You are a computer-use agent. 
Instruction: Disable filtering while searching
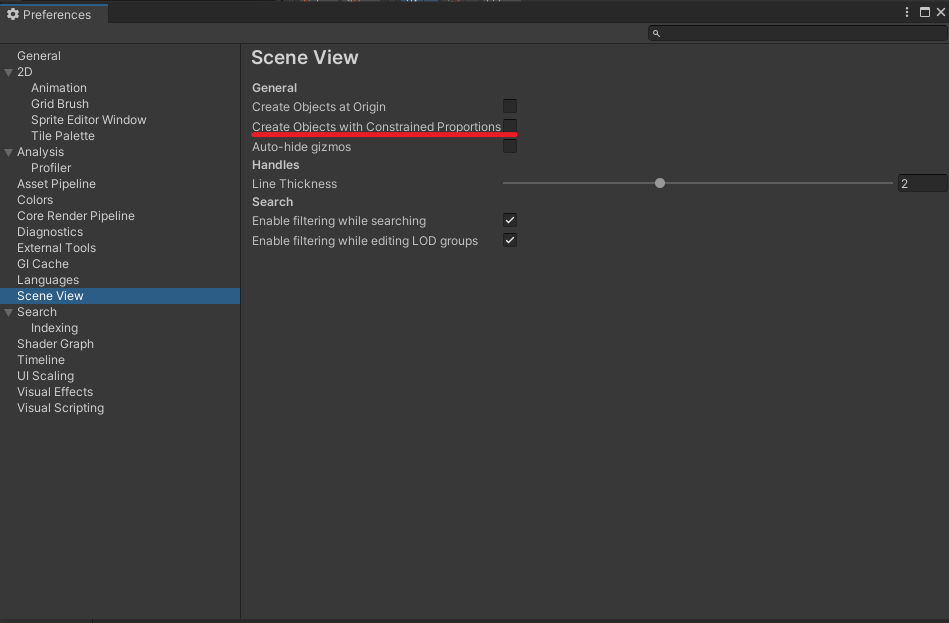[510, 220]
